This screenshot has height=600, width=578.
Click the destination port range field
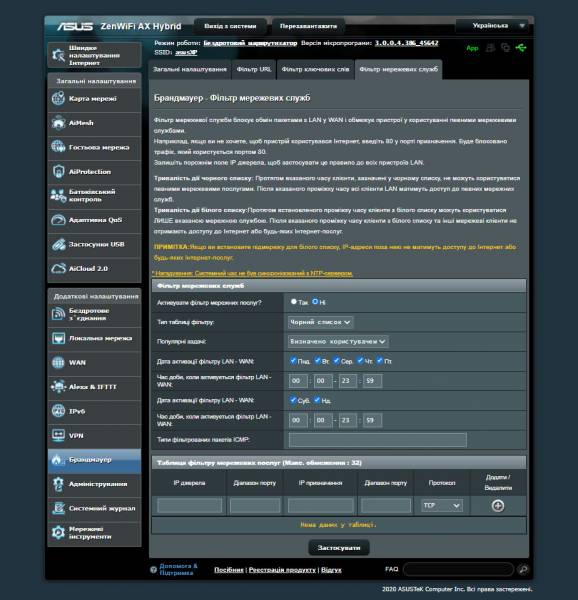click(x=386, y=505)
